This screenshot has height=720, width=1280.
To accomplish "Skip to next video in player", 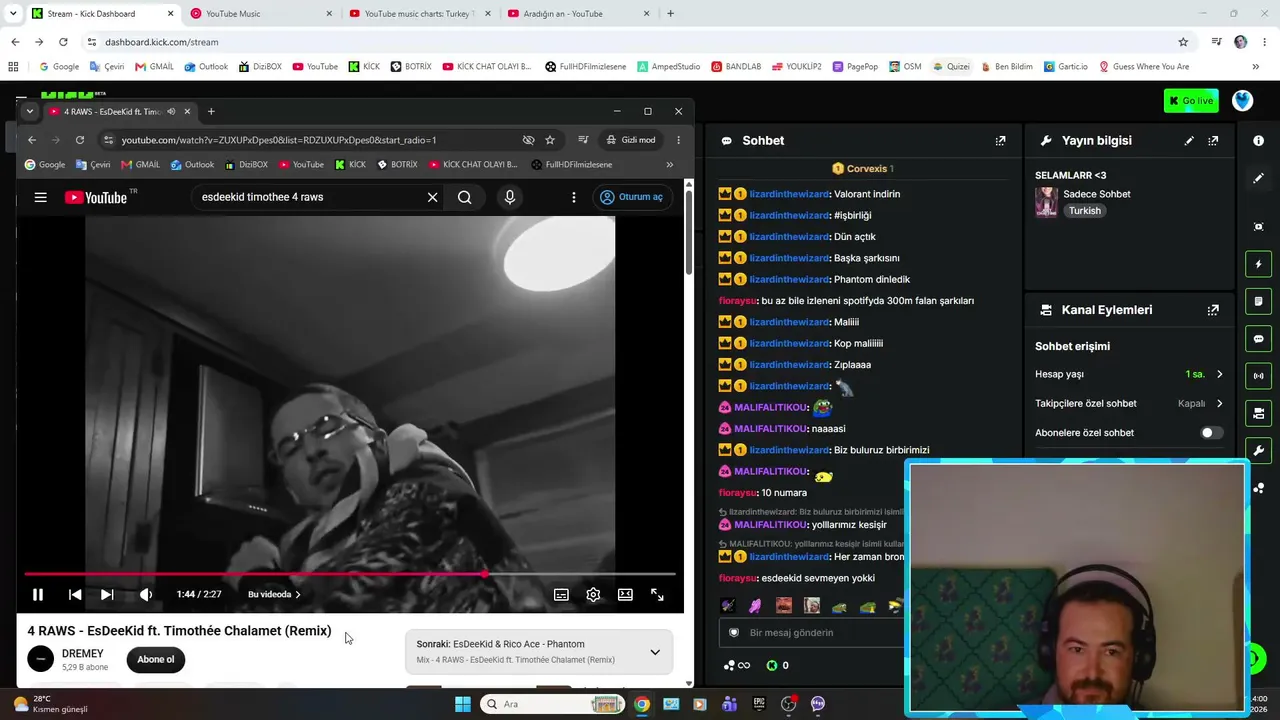I will click(x=107, y=594).
